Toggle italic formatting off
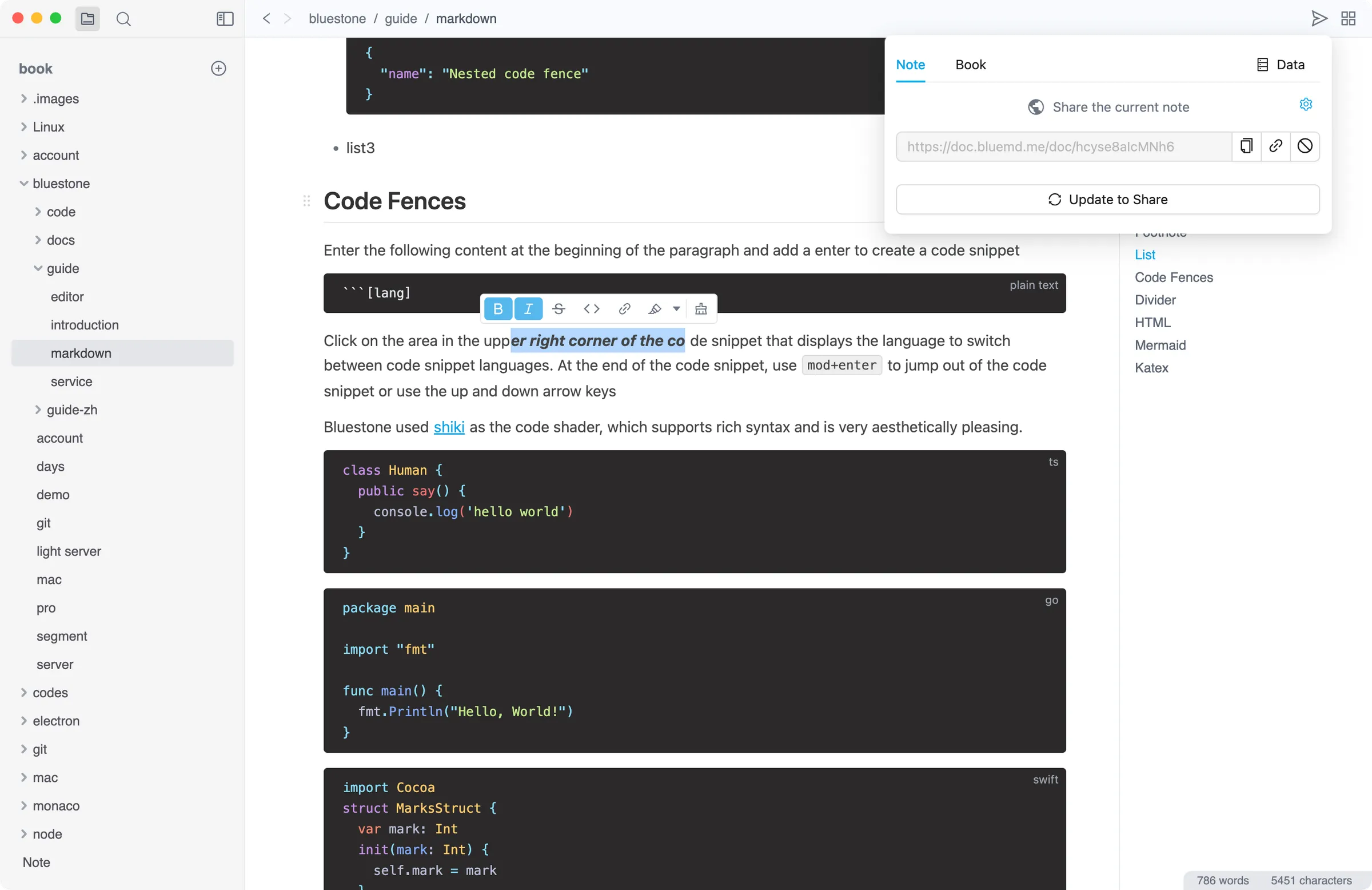 coord(528,309)
